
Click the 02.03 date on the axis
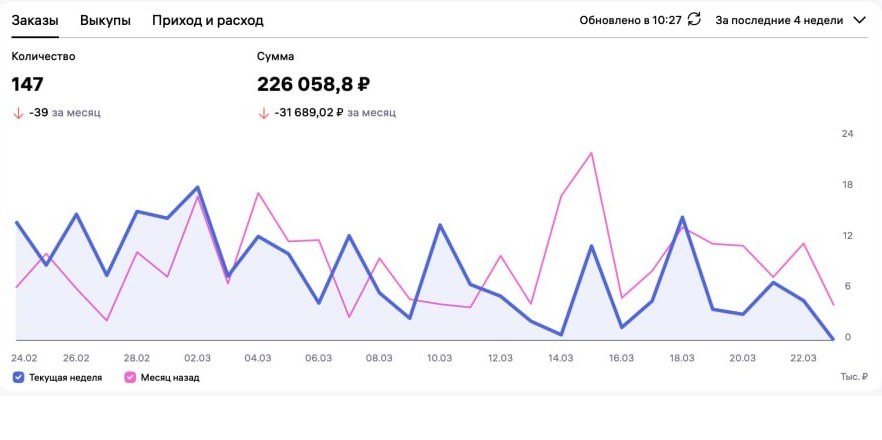click(x=197, y=358)
